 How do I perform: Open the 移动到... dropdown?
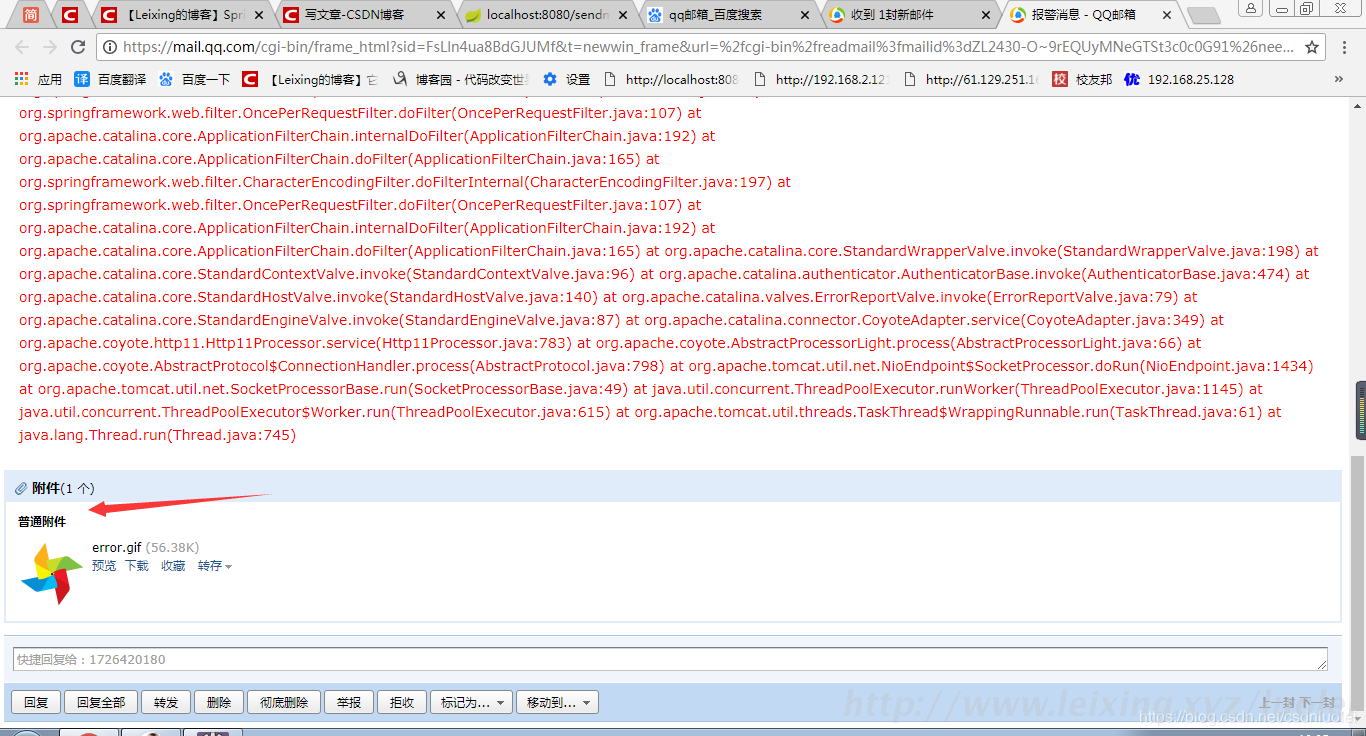(x=557, y=703)
